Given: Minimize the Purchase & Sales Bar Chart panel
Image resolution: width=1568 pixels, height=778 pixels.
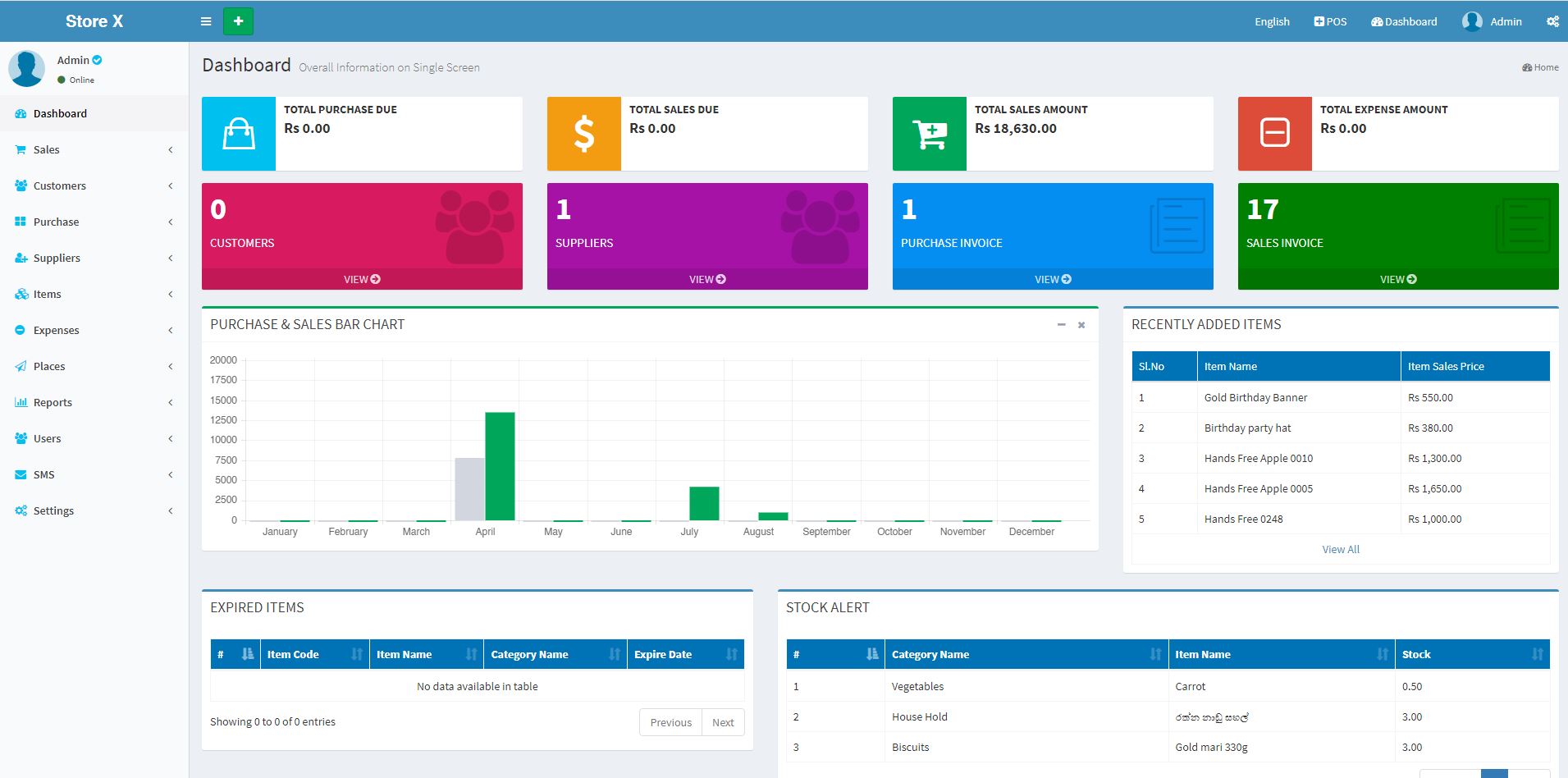Looking at the screenshot, I should coord(1061,325).
